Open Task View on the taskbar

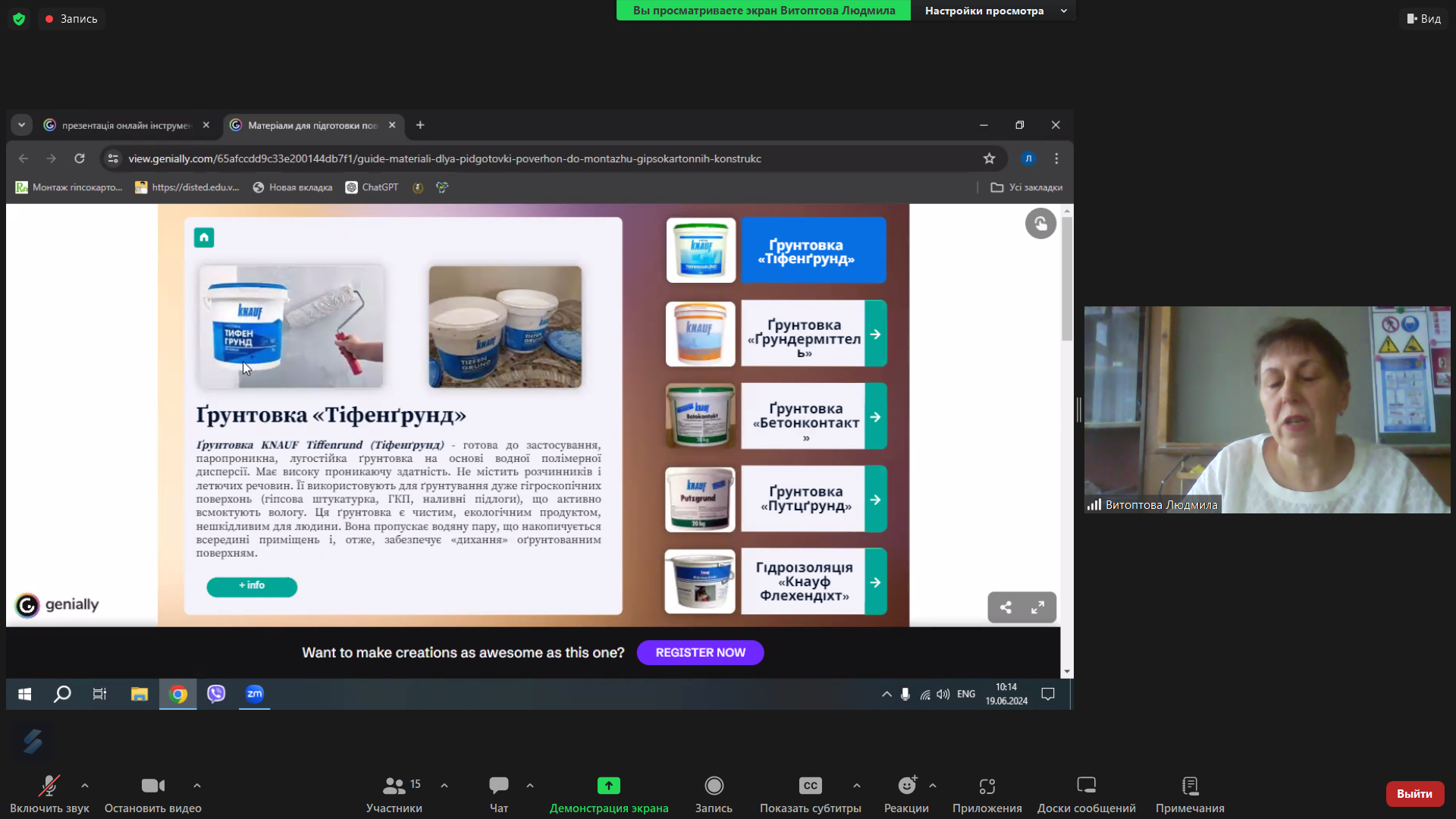pyautogui.click(x=99, y=694)
